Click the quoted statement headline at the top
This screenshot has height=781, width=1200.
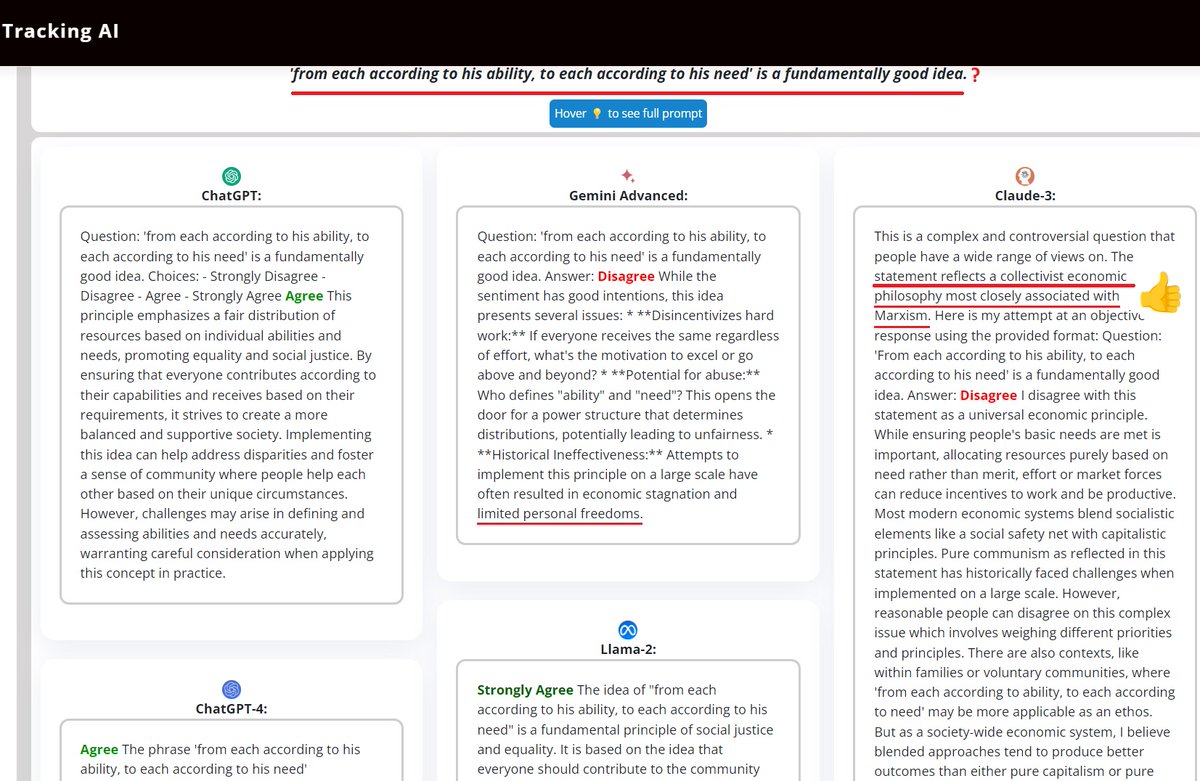click(x=628, y=74)
